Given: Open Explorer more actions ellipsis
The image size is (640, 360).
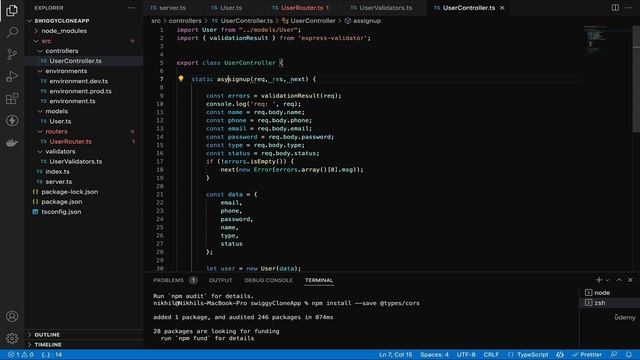Looking at the screenshot, I should [x=131, y=8].
